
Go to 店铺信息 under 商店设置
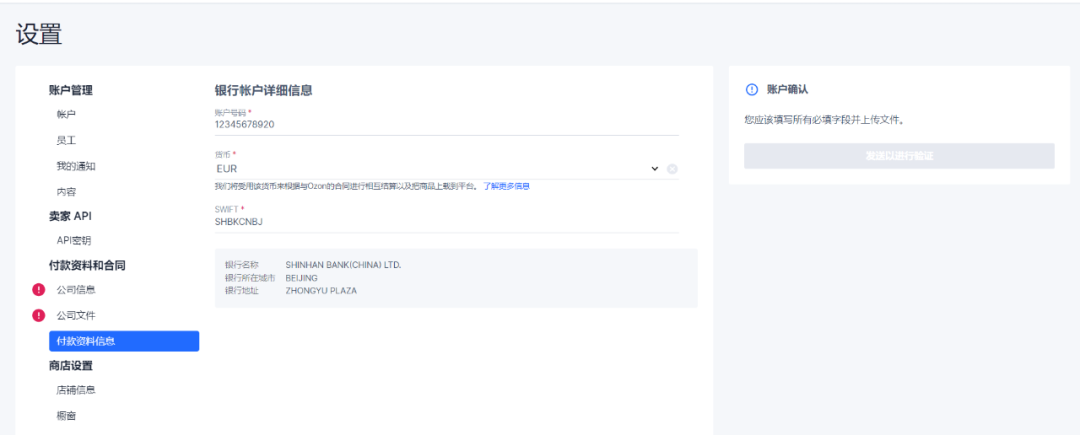(x=76, y=390)
